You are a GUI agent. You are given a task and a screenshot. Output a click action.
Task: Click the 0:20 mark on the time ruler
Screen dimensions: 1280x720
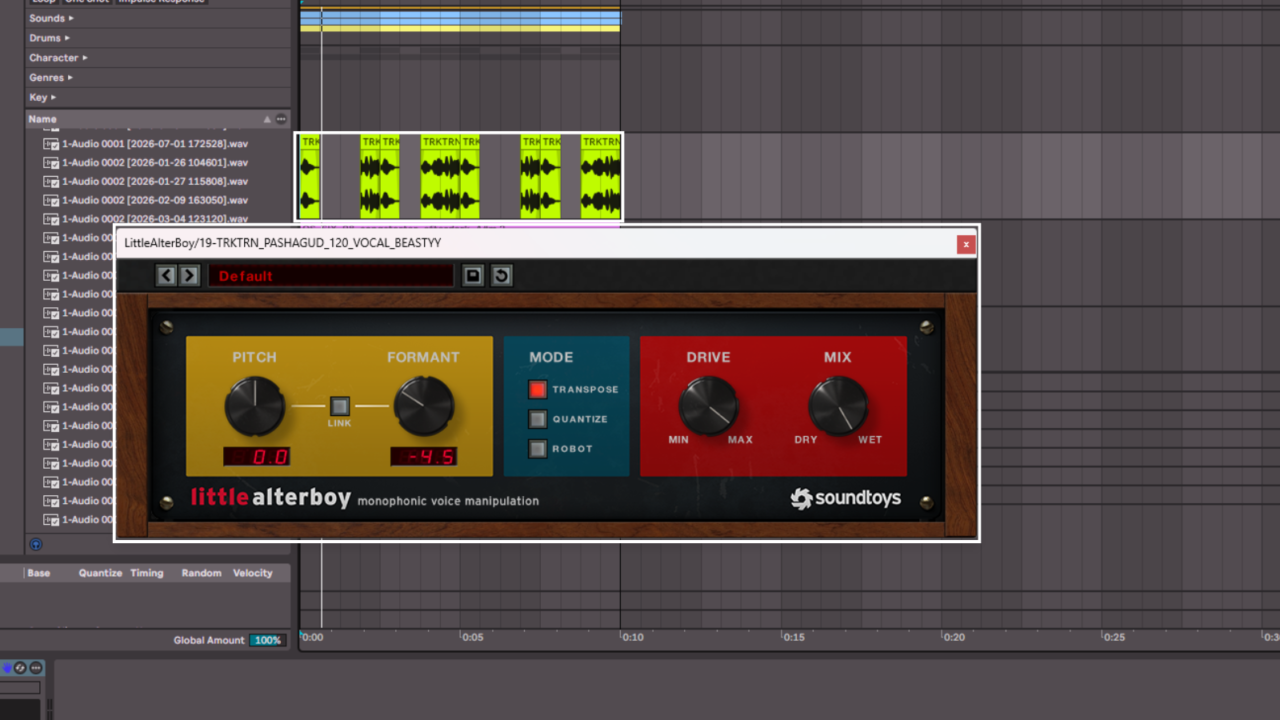click(x=954, y=637)
